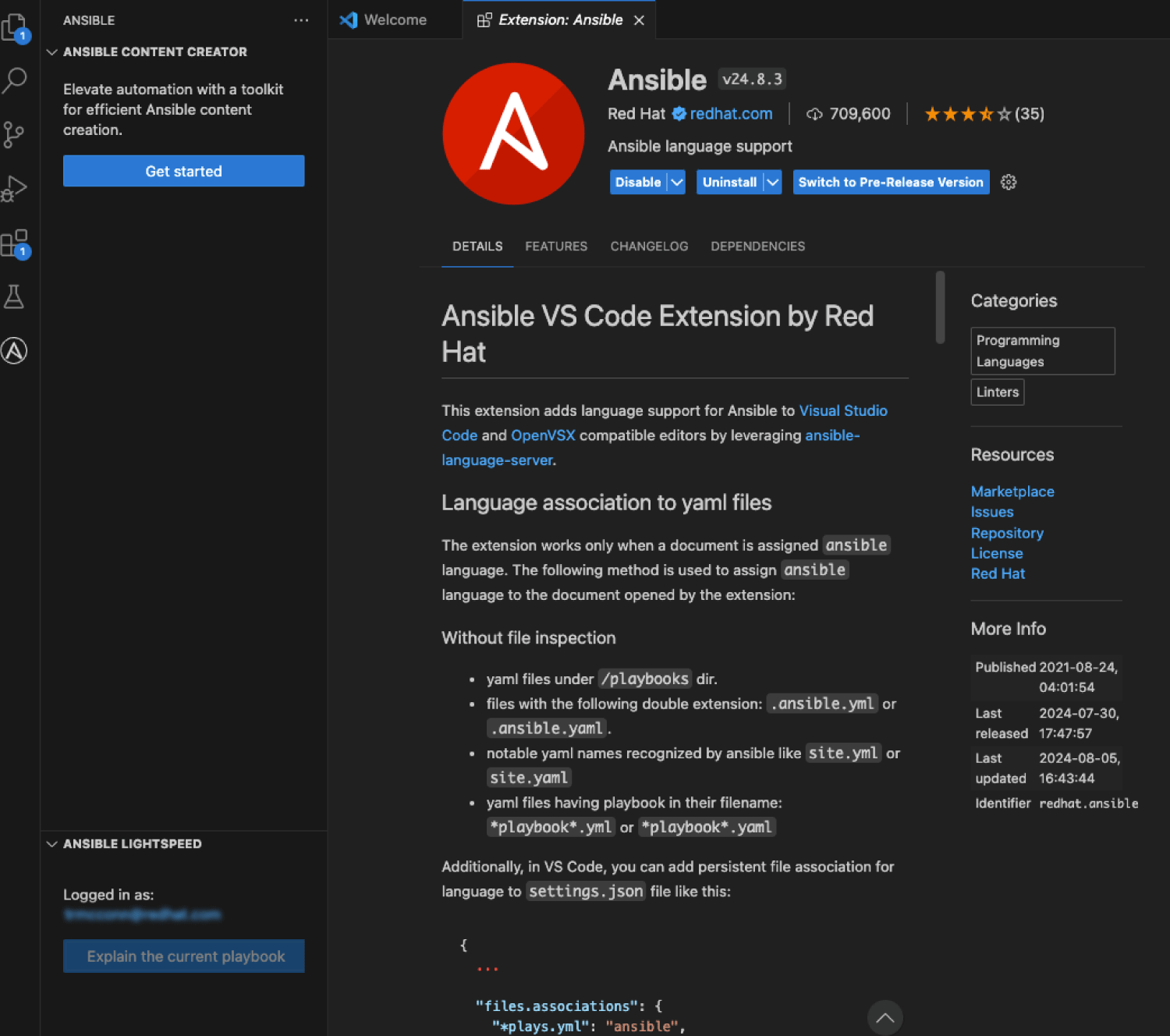Image resolution: width=1170 pixels, height=1036 pixels.
Task: Open the Uninstall dropdown arrow
Action: click(x=772, y=183)
